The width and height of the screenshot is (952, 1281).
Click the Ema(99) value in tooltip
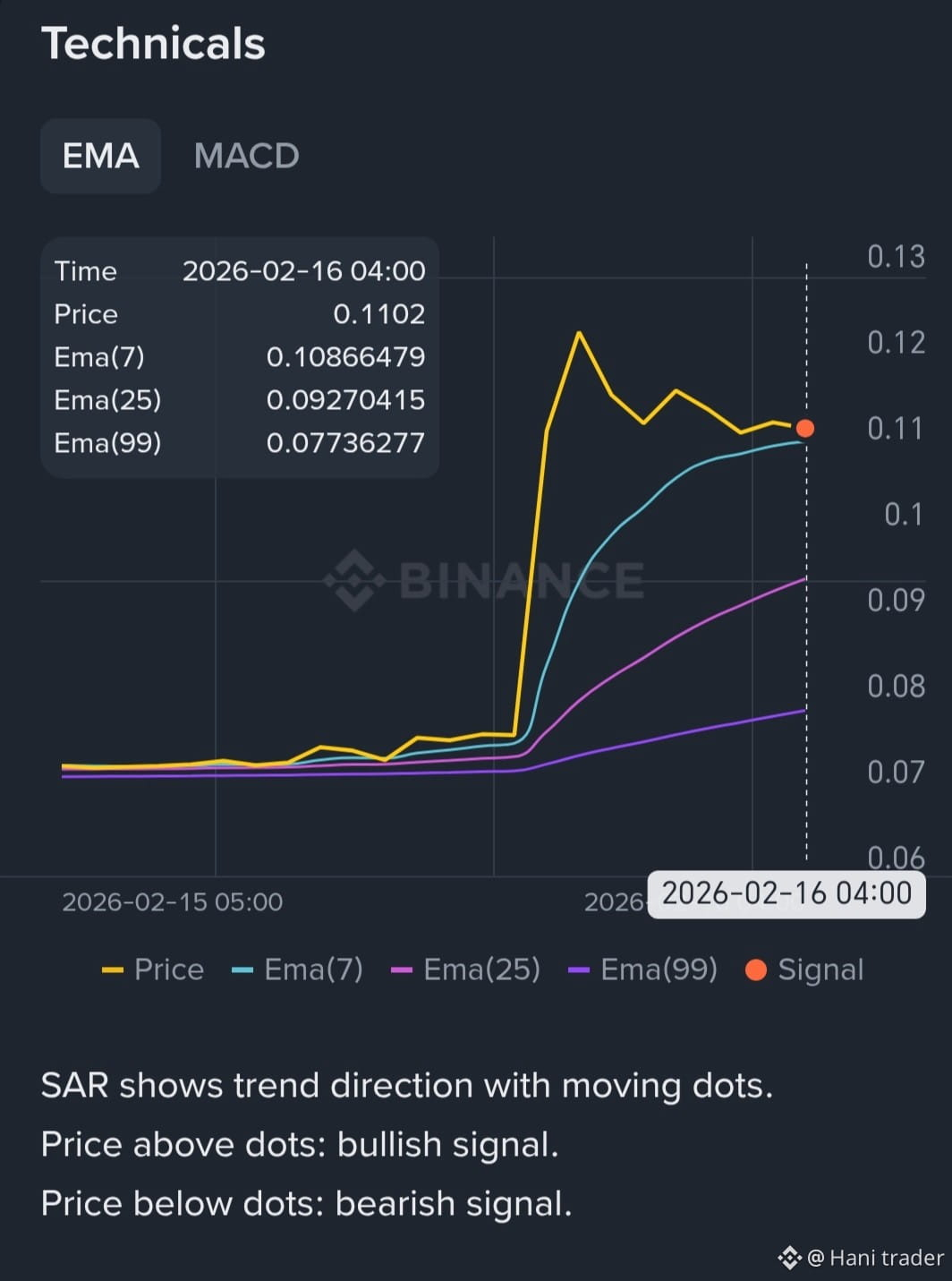tap(345, 443)
